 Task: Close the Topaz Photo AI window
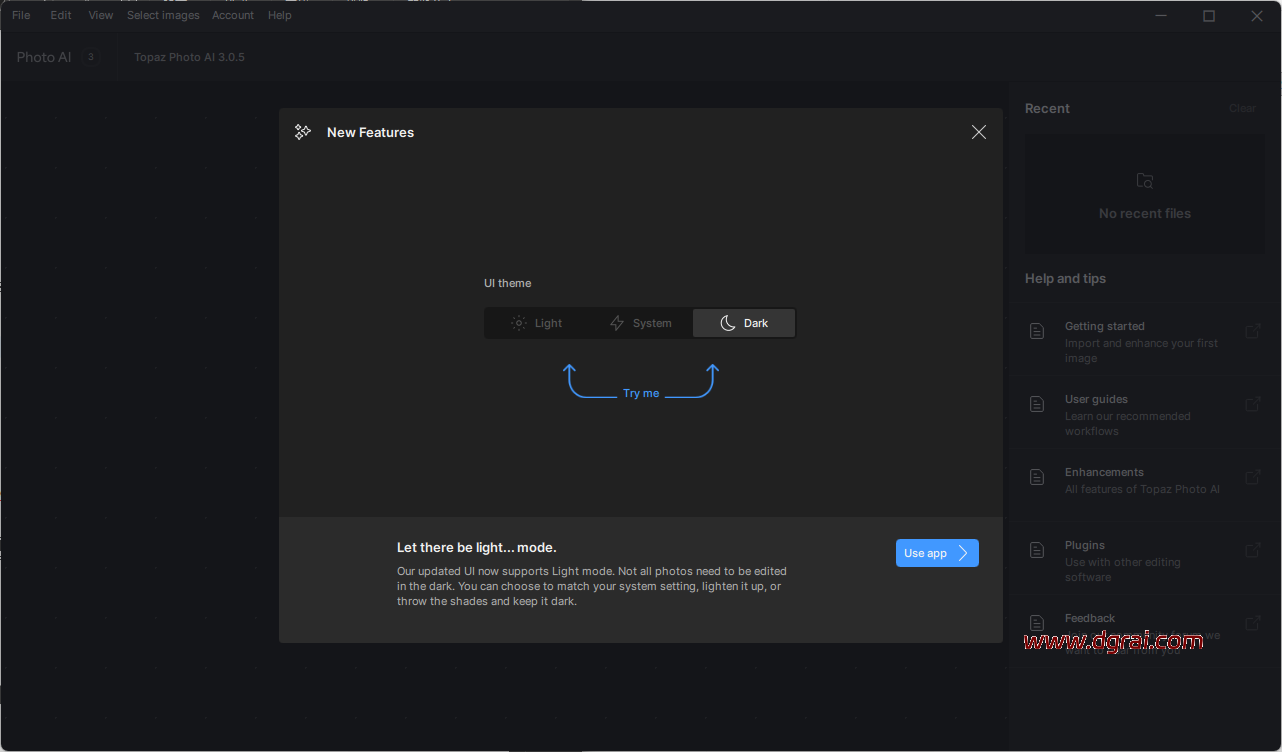pyautogui.click(x=1257, y=16)
